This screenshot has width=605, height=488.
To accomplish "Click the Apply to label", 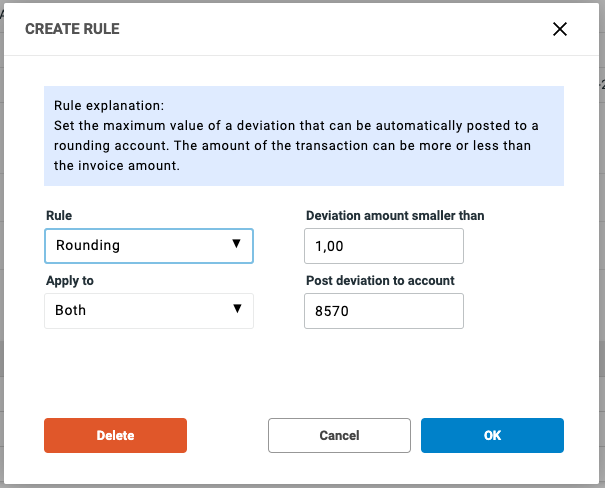I will point(70,281).
